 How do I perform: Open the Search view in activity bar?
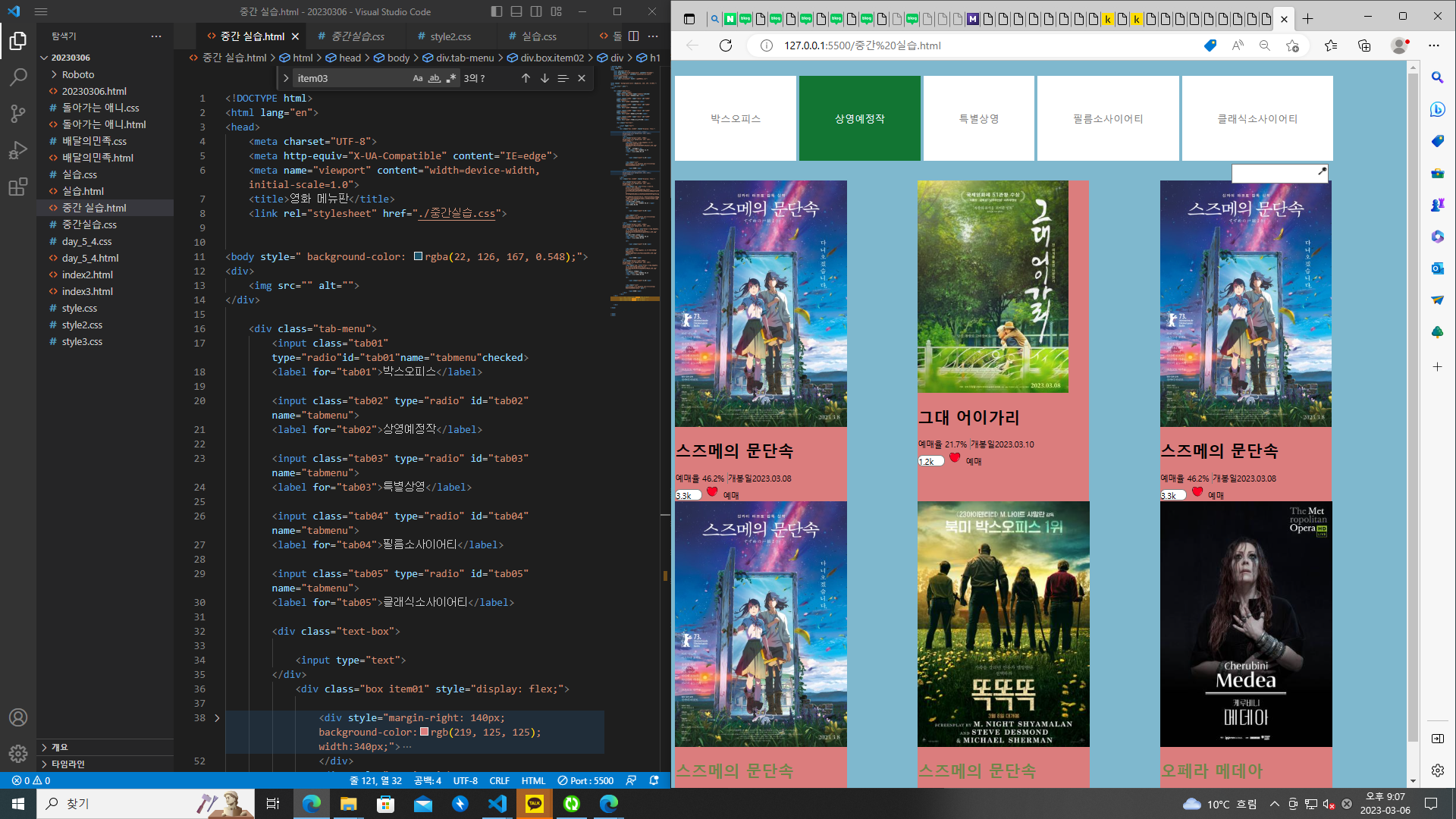pos(18,77)
